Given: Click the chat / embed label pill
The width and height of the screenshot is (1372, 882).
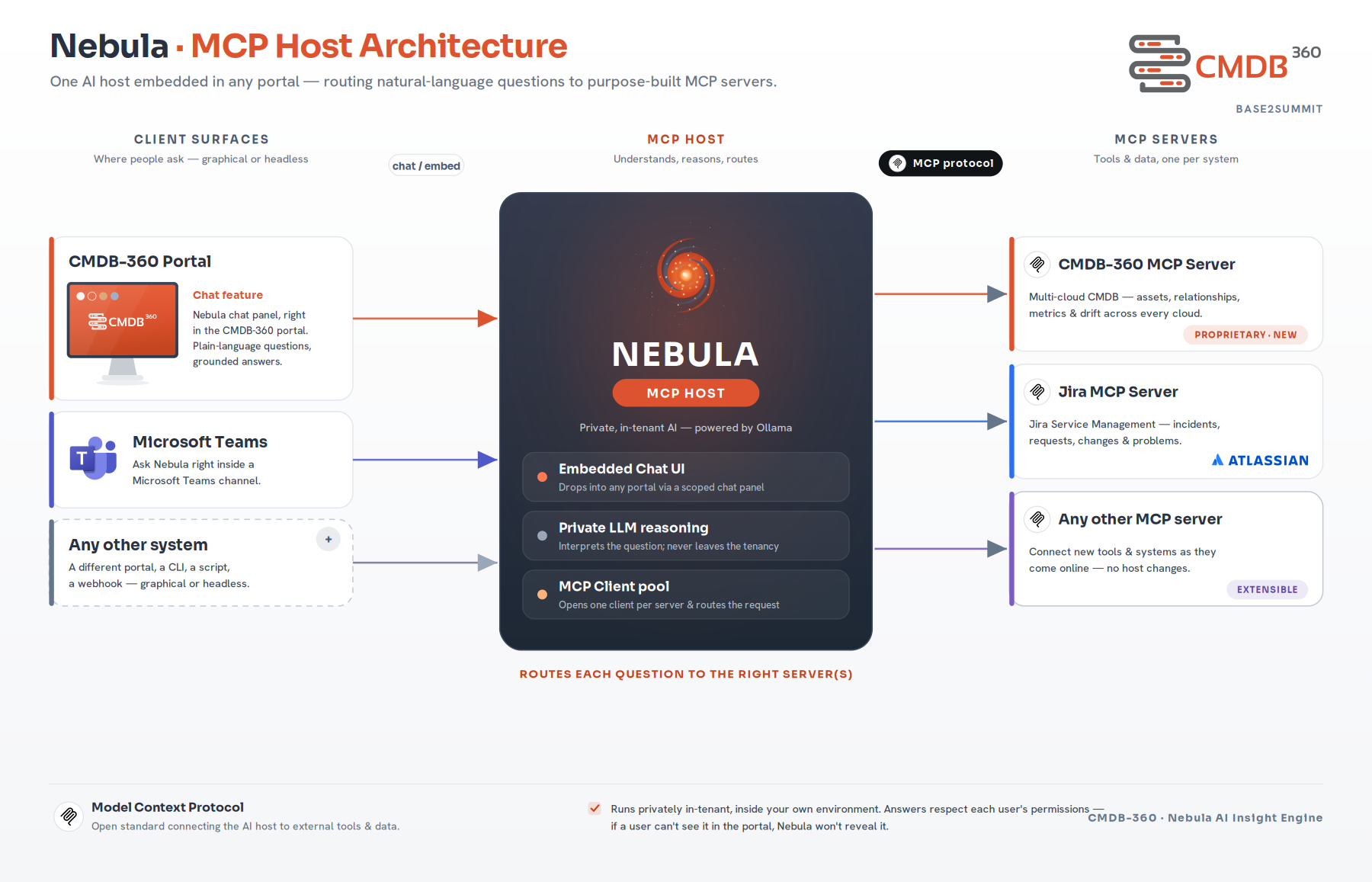Looking at the screenshot, I should (x=426, y=166).
